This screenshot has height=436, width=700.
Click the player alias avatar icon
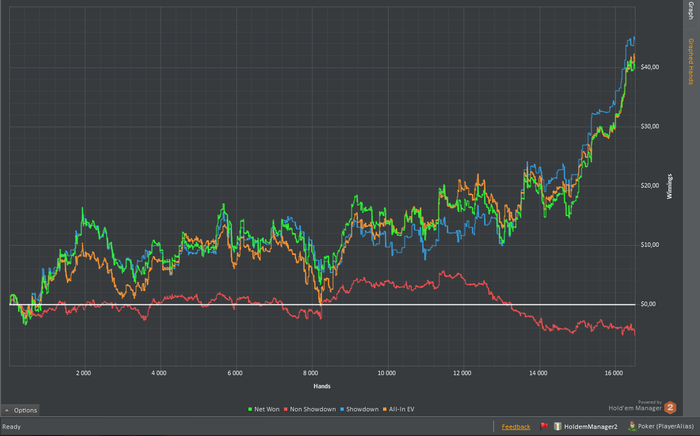click(x=631, y=427)
